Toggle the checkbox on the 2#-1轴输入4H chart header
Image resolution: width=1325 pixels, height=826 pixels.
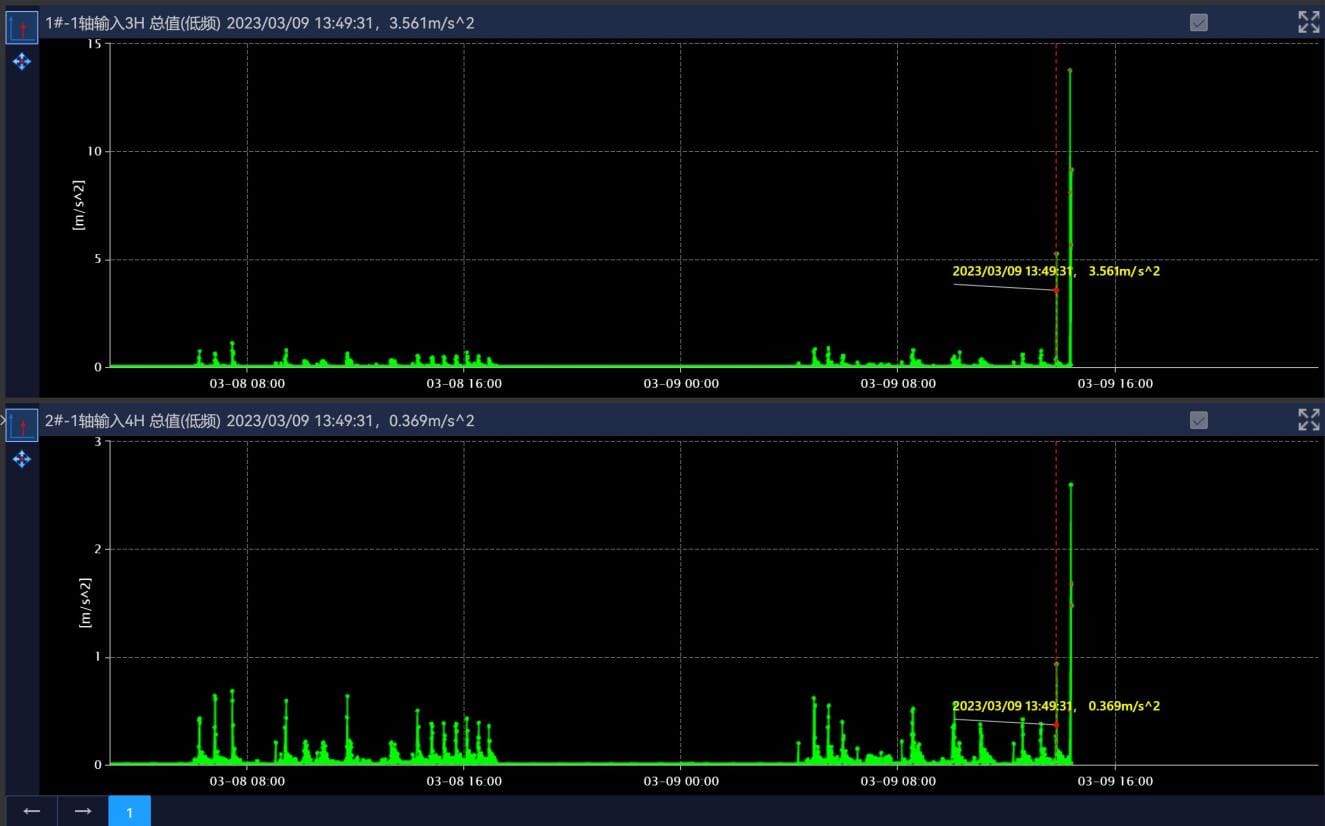click(1199, 420)
